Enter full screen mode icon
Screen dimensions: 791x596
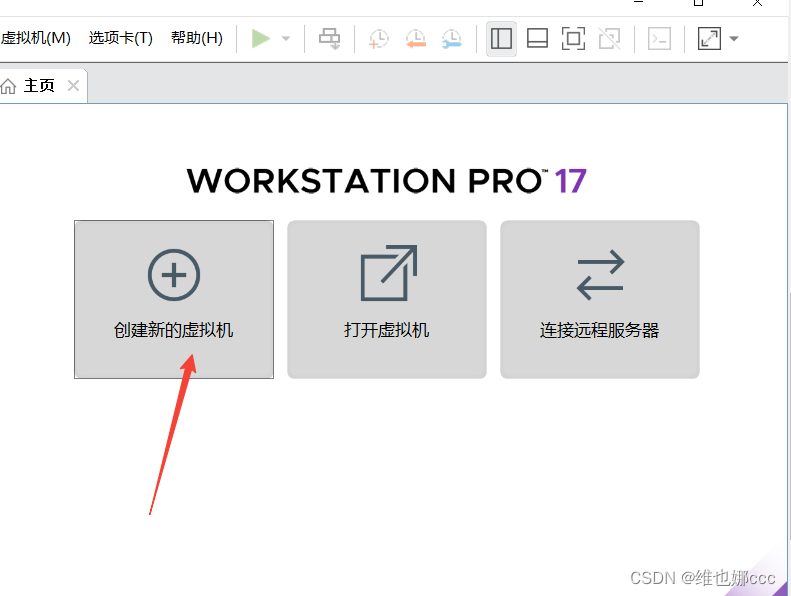click(573, 38)
